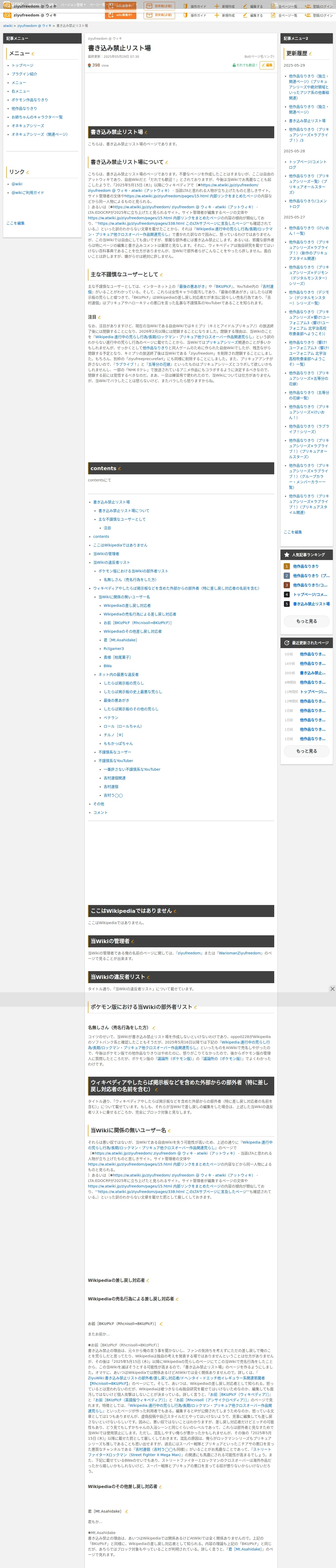Jump to 主な不謹慎なユーザーとして in contents list
This screenshot has width=336, height=1568.
tap(122, 519)
